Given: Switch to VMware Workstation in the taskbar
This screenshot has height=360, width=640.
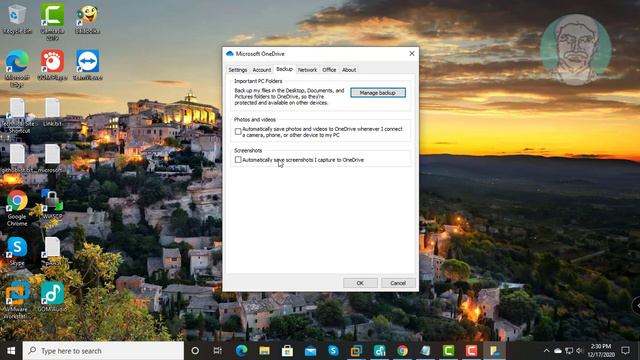Looking at the screenshot, I should pos(356,351).
